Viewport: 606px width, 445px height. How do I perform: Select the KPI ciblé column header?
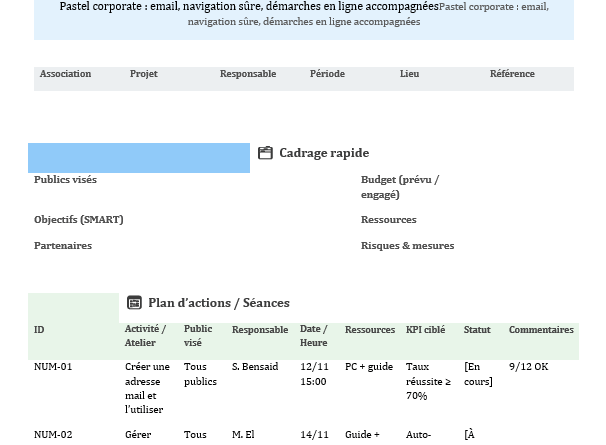point(425,330)
